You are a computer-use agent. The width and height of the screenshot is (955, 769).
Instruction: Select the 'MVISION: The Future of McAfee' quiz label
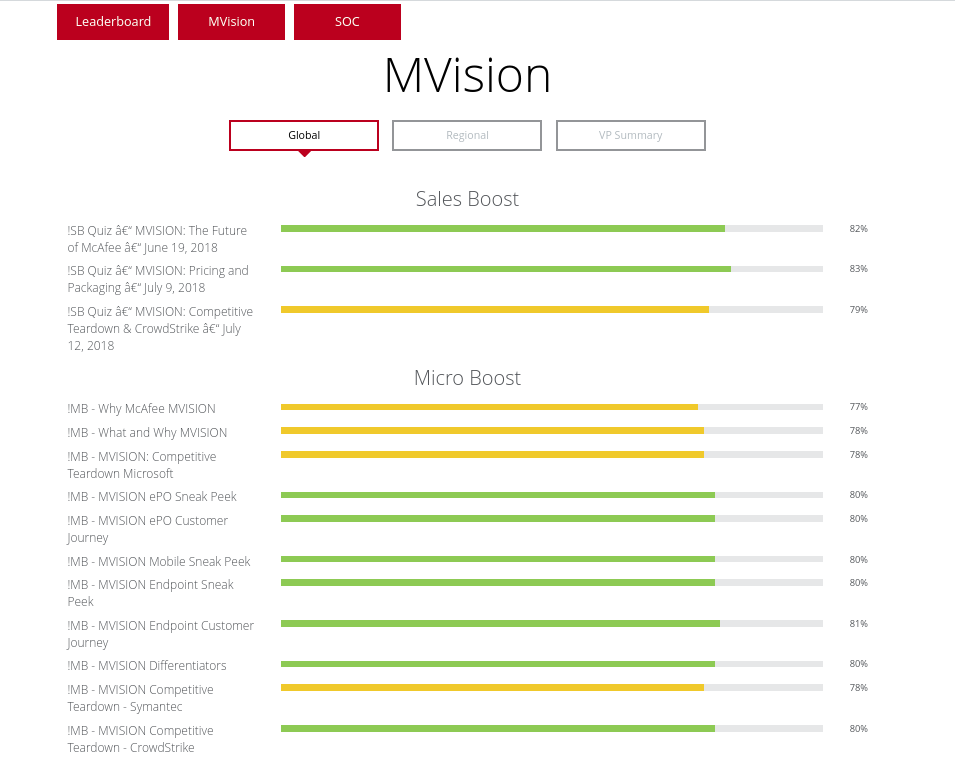(x=157, y=239)
